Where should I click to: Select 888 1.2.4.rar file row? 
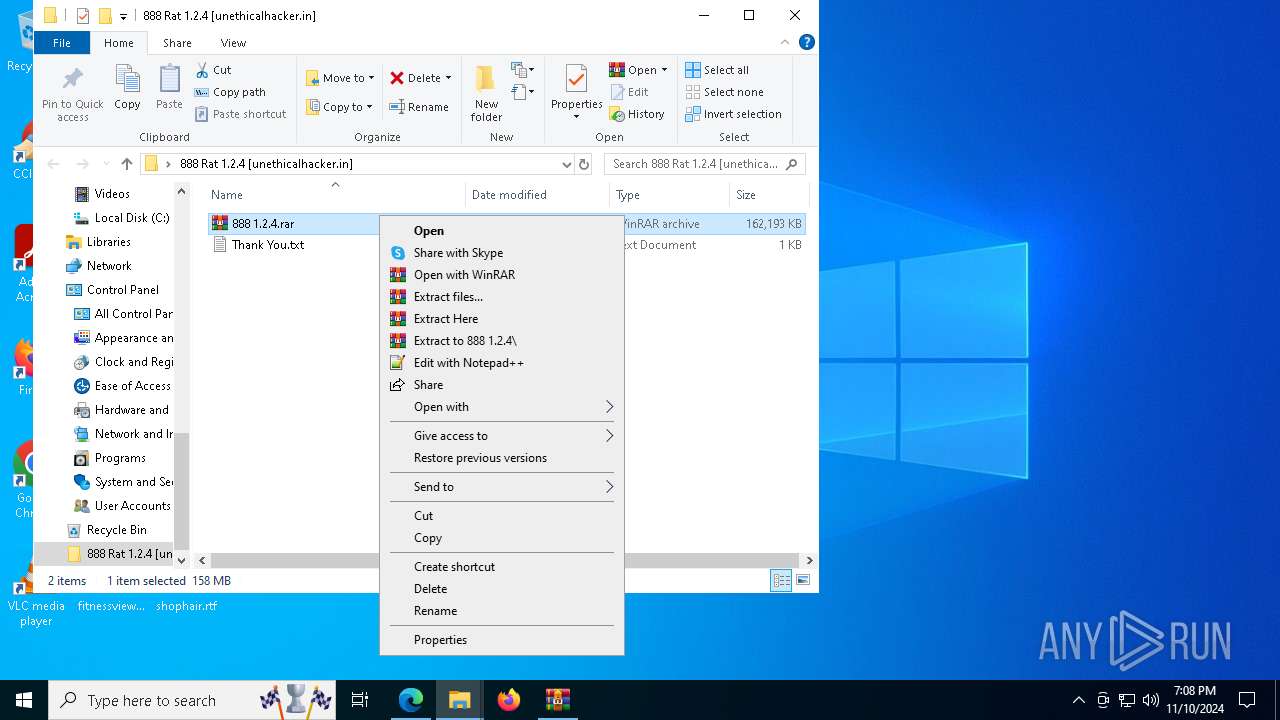tap(507, 224)
